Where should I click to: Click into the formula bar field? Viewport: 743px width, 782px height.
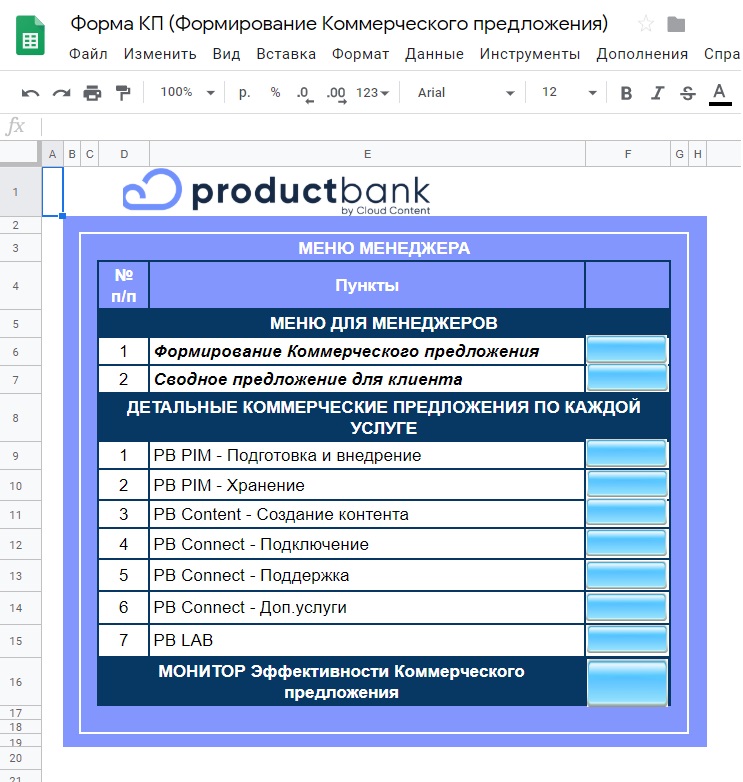pyautogui.click(x=391, y=127)
